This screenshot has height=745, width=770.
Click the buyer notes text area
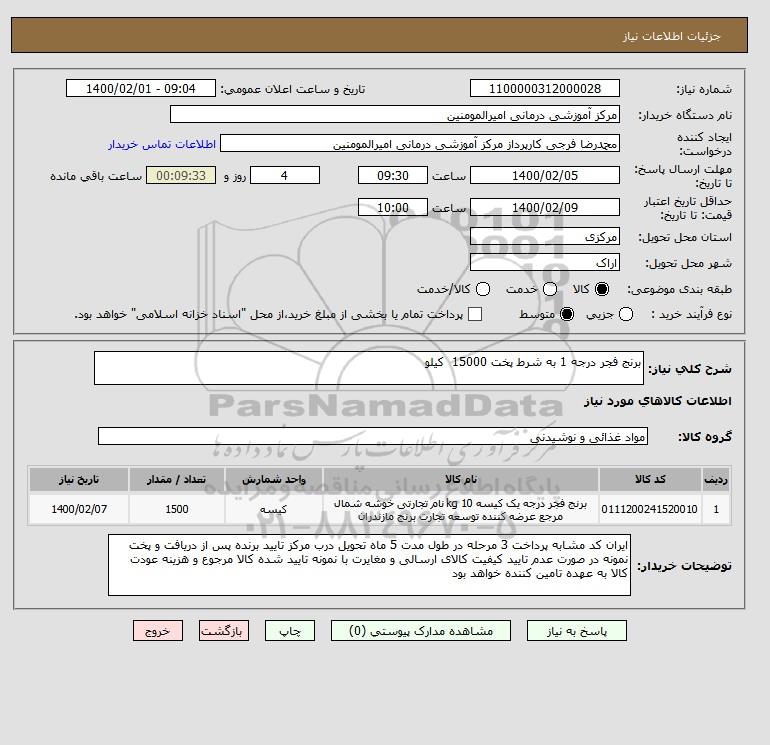coord(369,565)
